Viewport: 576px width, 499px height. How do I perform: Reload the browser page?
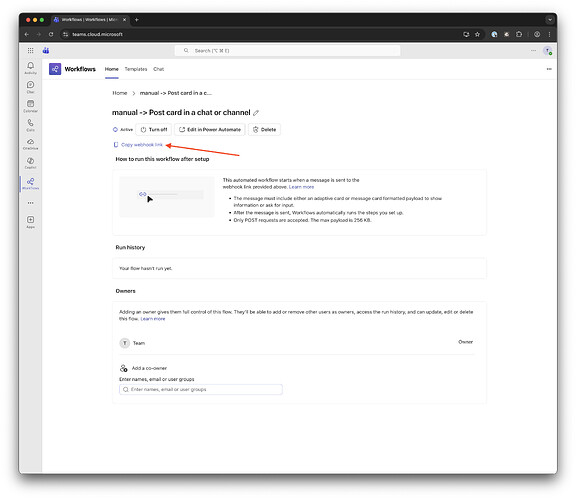coord(51,34)
